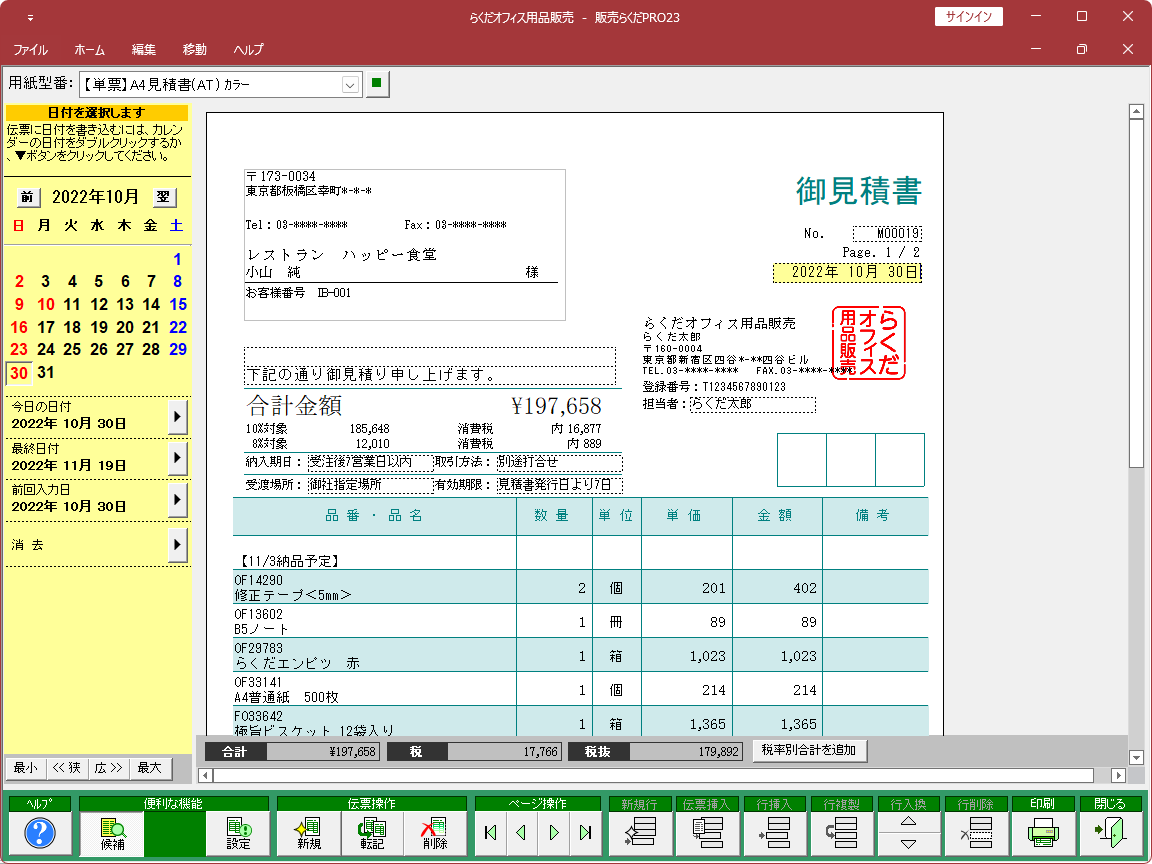Duplicate a row with 行複製
1152x864 pixels.
pos(842,832)
